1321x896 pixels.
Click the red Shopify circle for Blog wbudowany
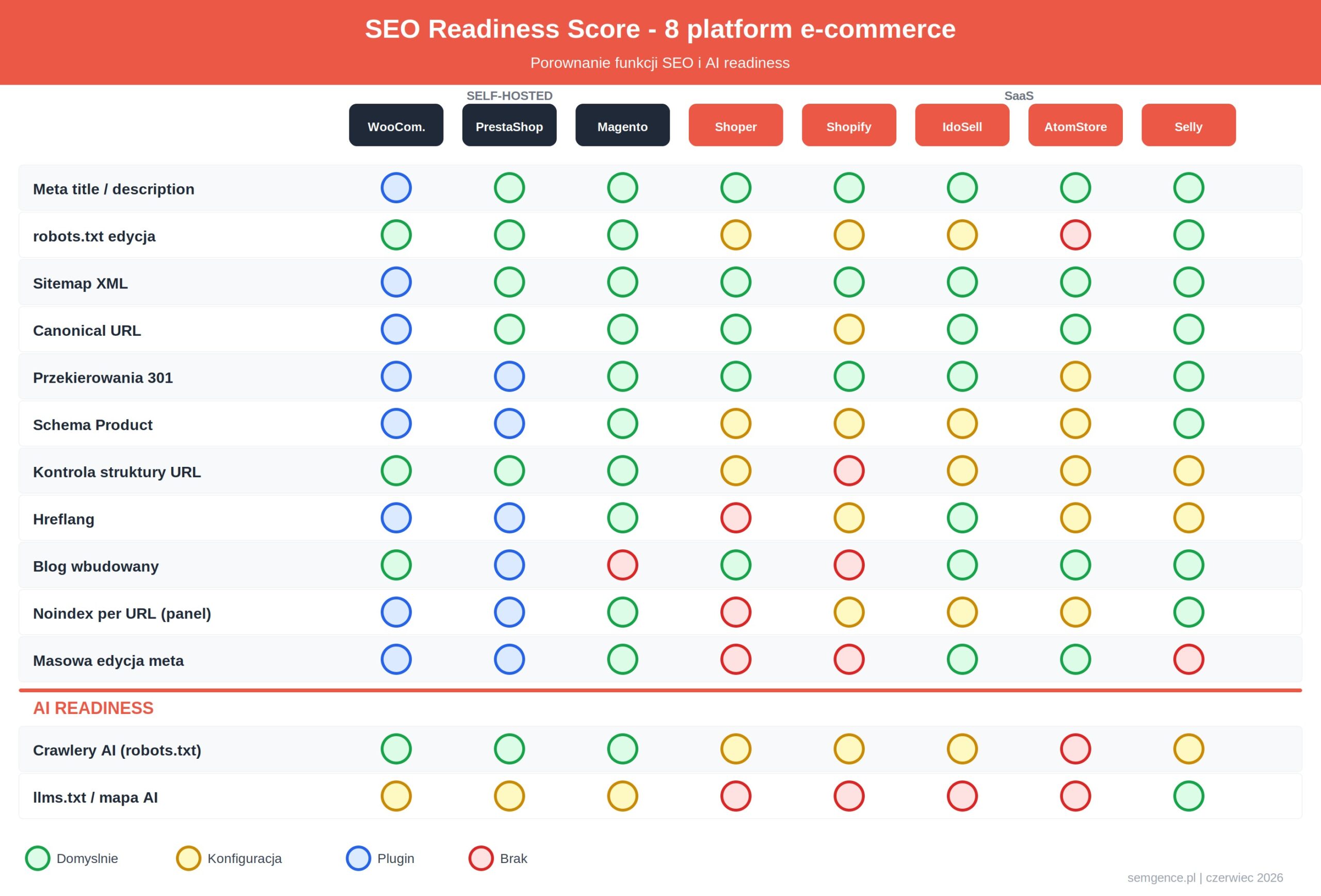coord(849,565)
